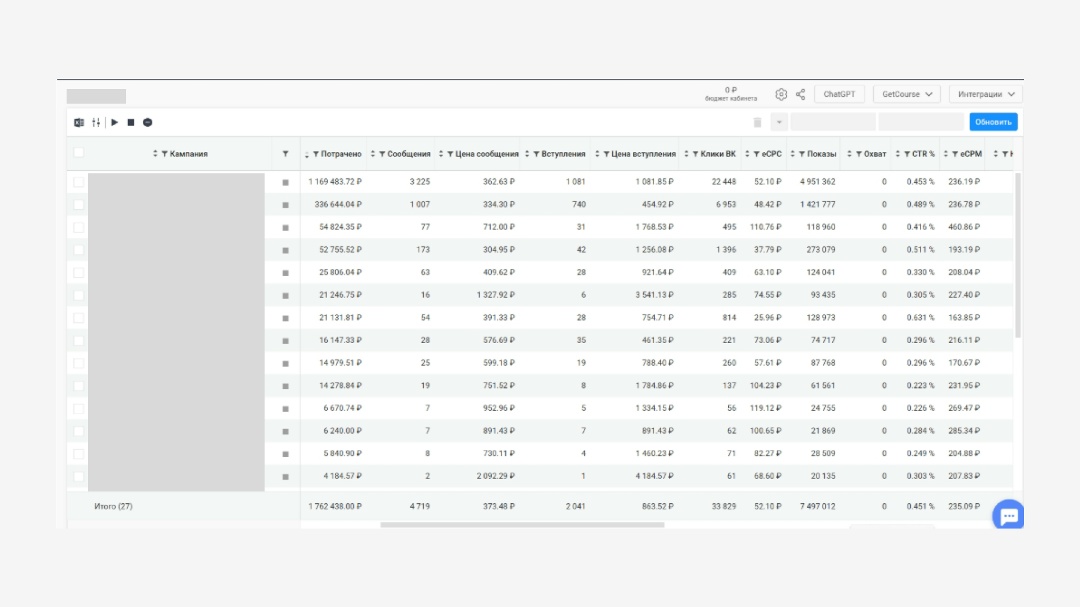
Task: Click the trash delete icon
Action: click(758, 123)
